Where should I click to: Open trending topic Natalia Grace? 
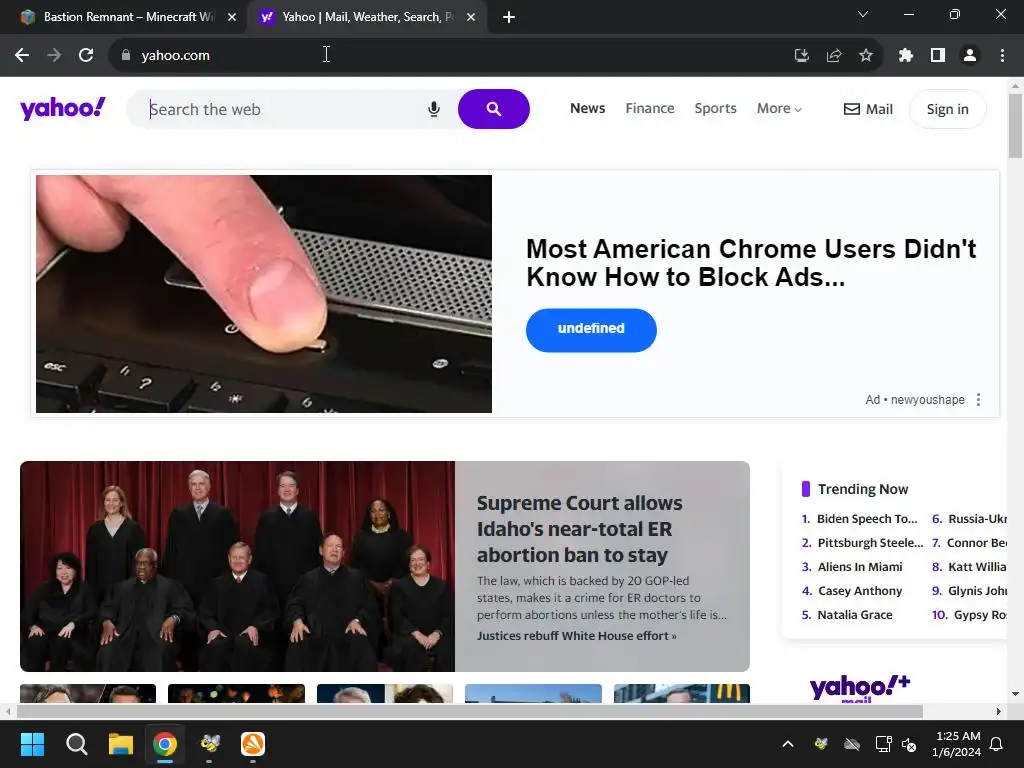pos(854,615)
